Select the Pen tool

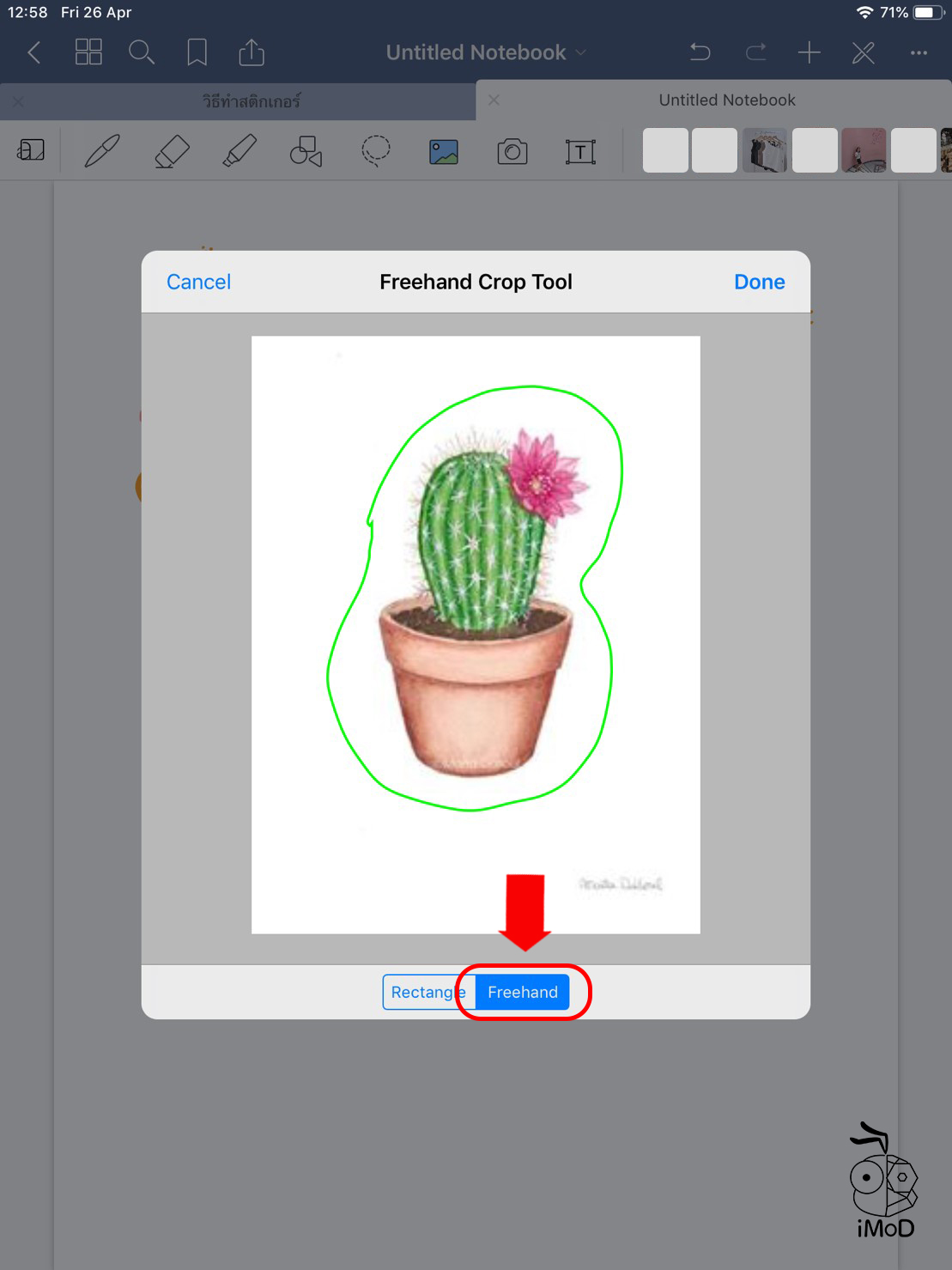coord(102,152)
